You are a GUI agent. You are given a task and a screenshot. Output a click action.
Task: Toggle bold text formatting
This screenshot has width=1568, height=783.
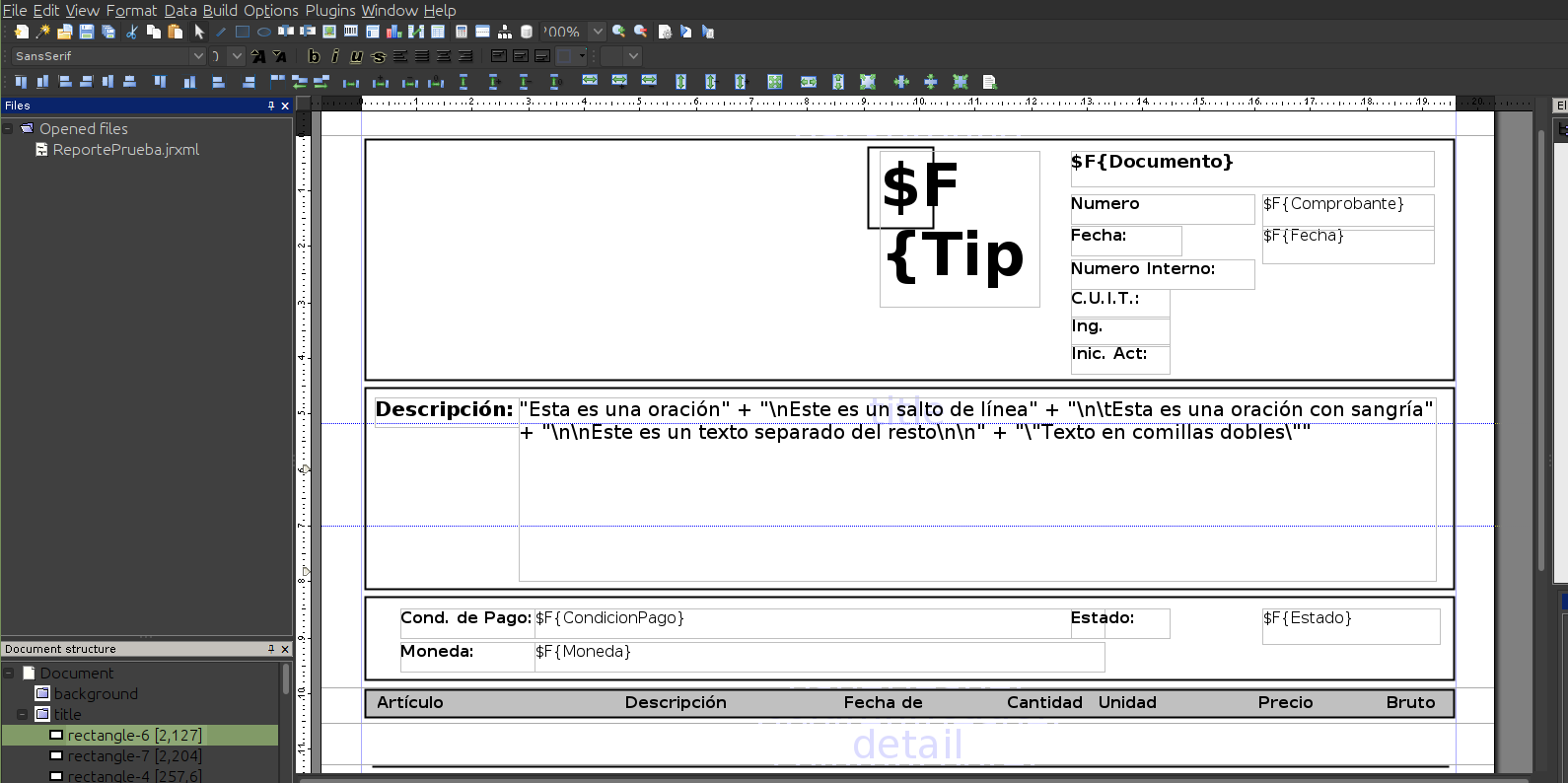coord(314,56)
